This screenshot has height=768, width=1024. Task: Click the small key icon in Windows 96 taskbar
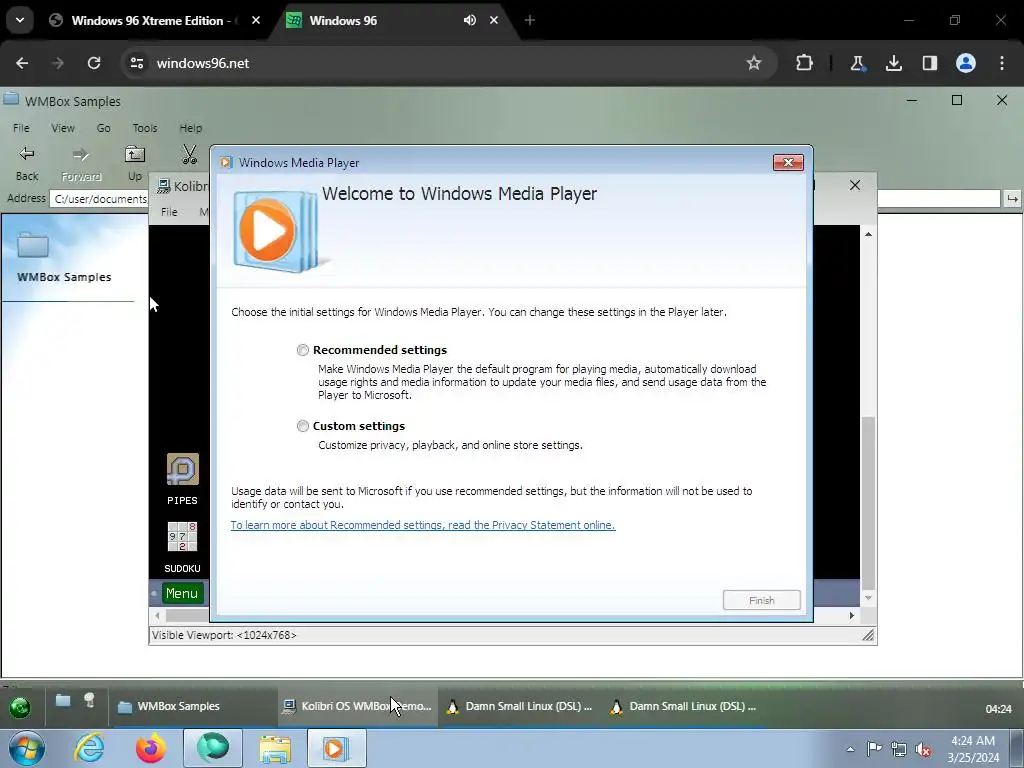(89, 701)
